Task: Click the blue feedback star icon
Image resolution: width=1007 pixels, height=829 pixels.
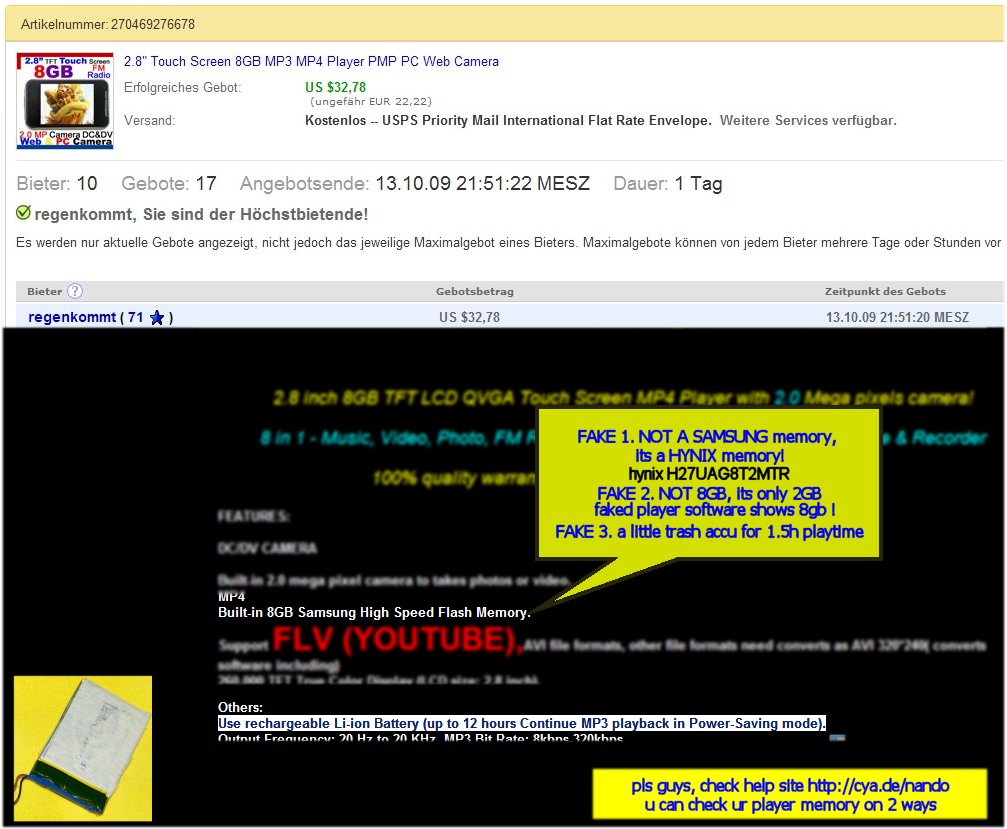Action: click(157, 318)
